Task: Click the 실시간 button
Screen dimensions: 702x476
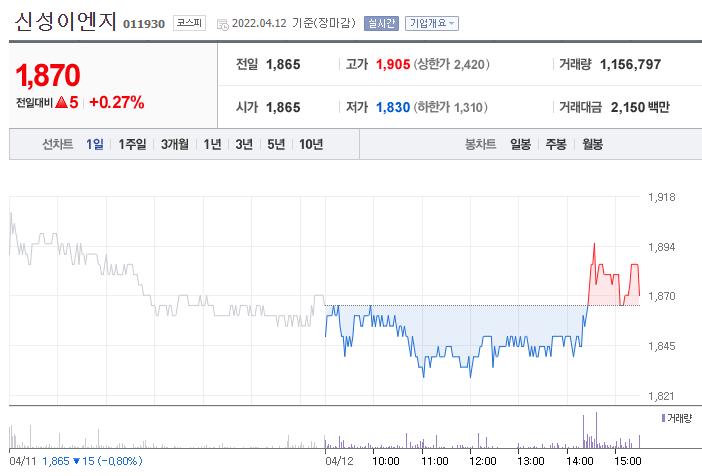Action: coord(381,23)
